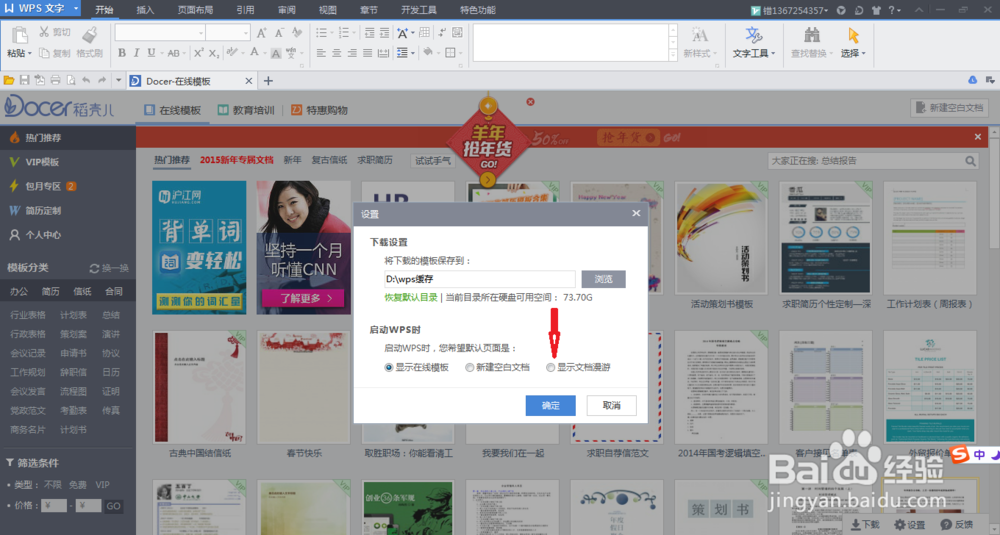Screen dimensions: 1000x535
Task: Apply superscript X² formatting
Action: point(198,53)
